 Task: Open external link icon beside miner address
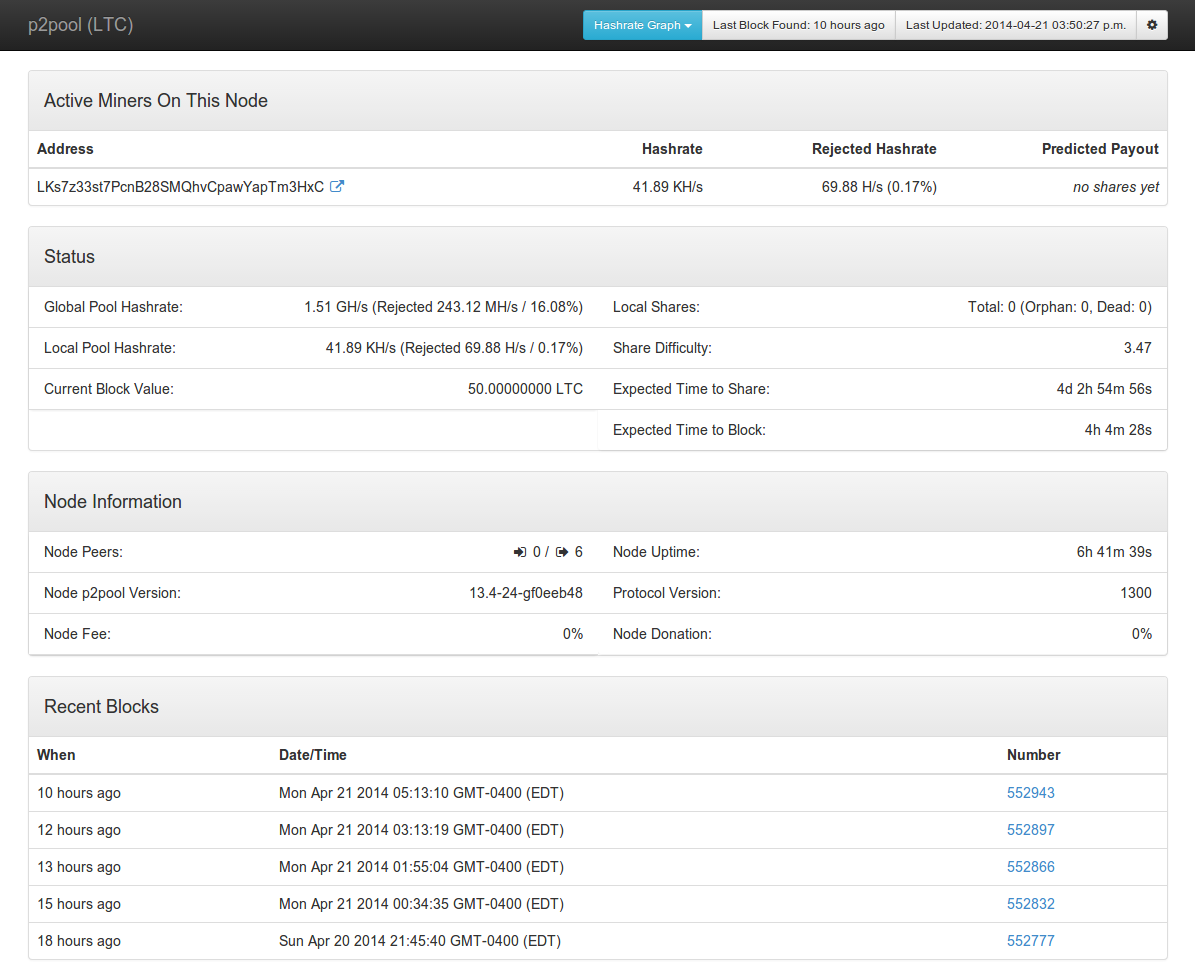pyautogui.click(x=337, y=187)
